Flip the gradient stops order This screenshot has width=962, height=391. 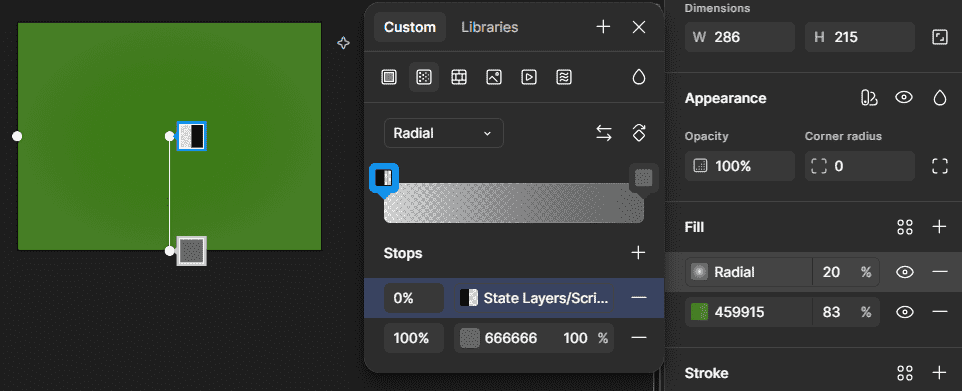tap(604, 133)
